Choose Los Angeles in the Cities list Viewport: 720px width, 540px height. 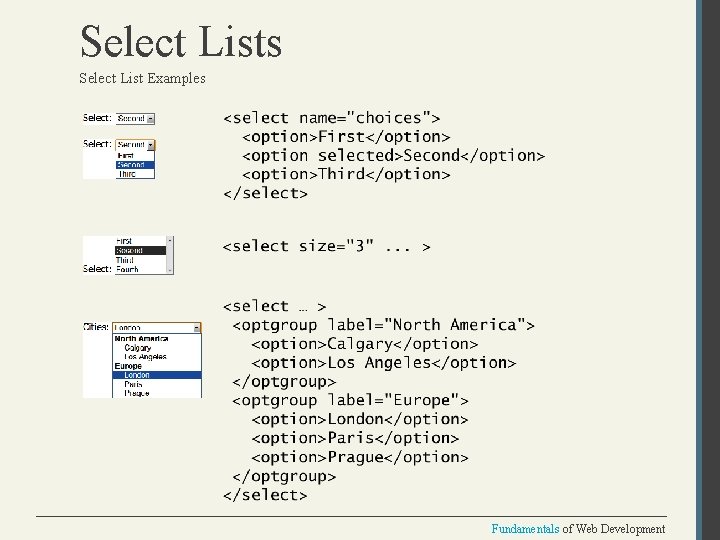point(157,357)
